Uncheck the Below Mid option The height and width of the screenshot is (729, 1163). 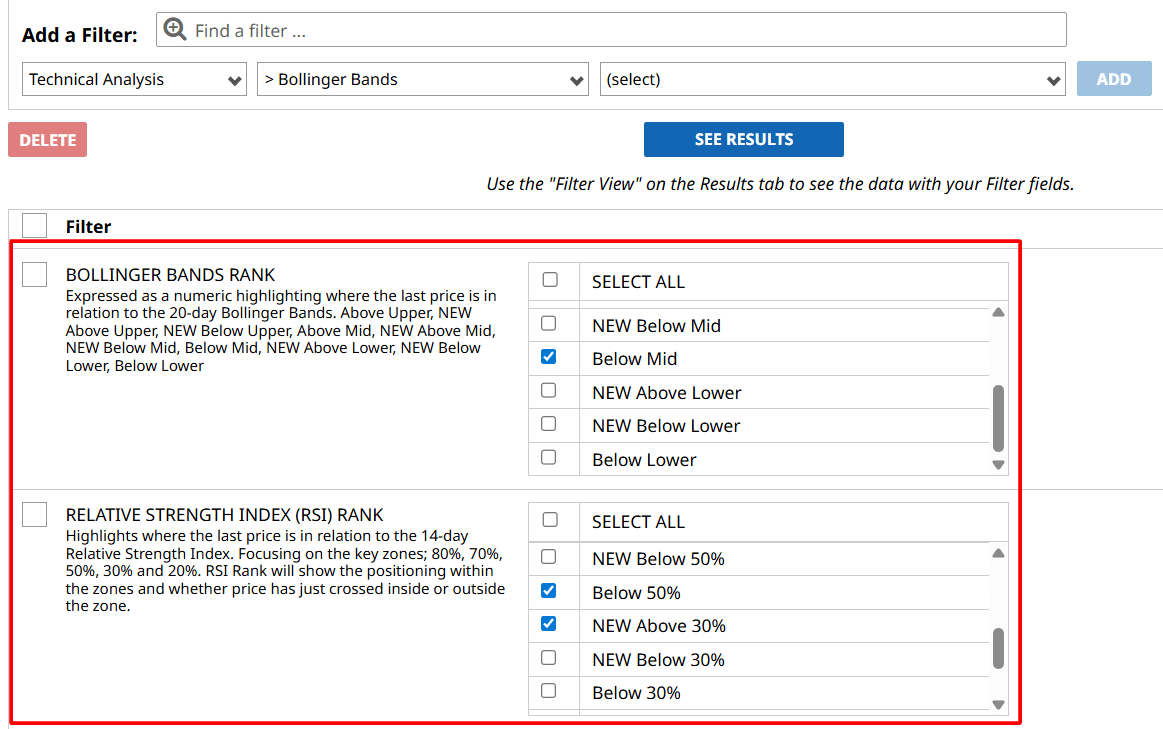click(548, 357)
